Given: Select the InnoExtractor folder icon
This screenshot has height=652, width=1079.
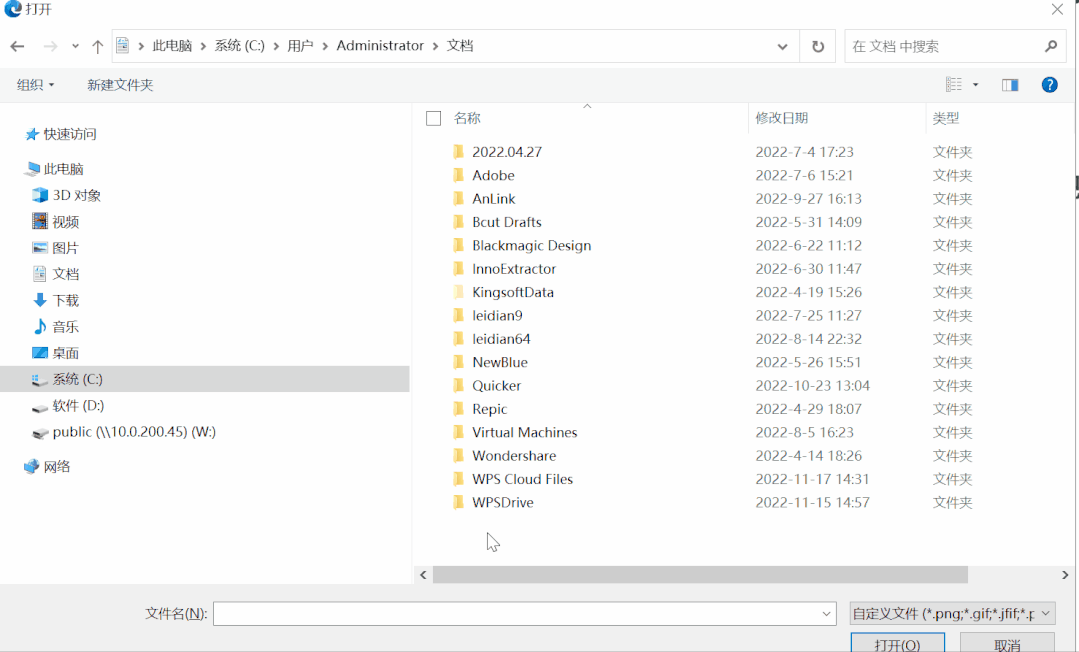Looking at the screenshot, I should [x=459, y=269].
